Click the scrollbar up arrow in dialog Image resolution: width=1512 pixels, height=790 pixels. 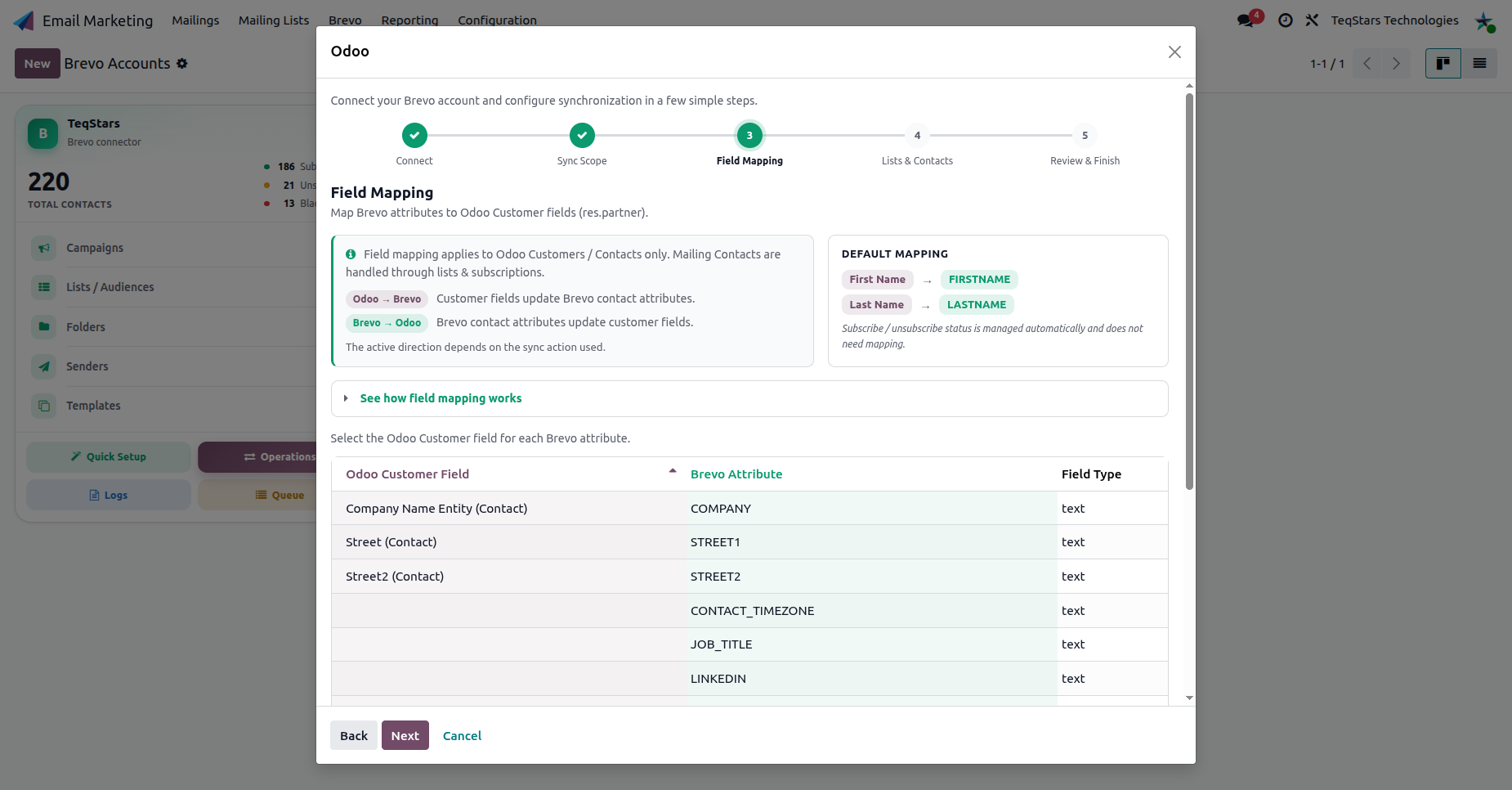pyautogui.click(x=1189, y=86)
